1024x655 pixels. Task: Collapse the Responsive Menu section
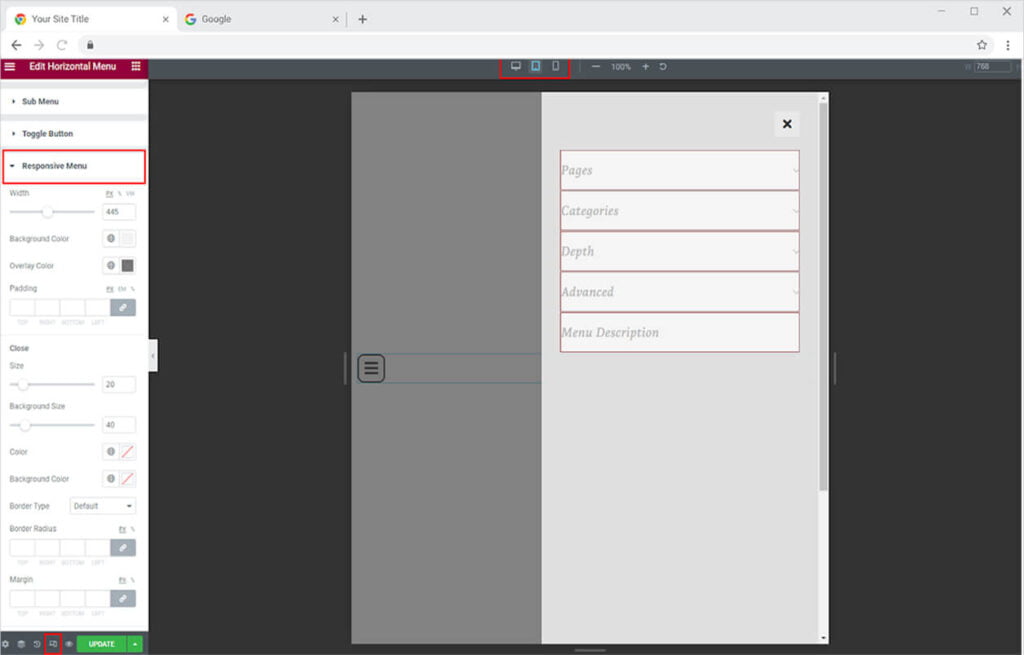click(x=54, y=166)
